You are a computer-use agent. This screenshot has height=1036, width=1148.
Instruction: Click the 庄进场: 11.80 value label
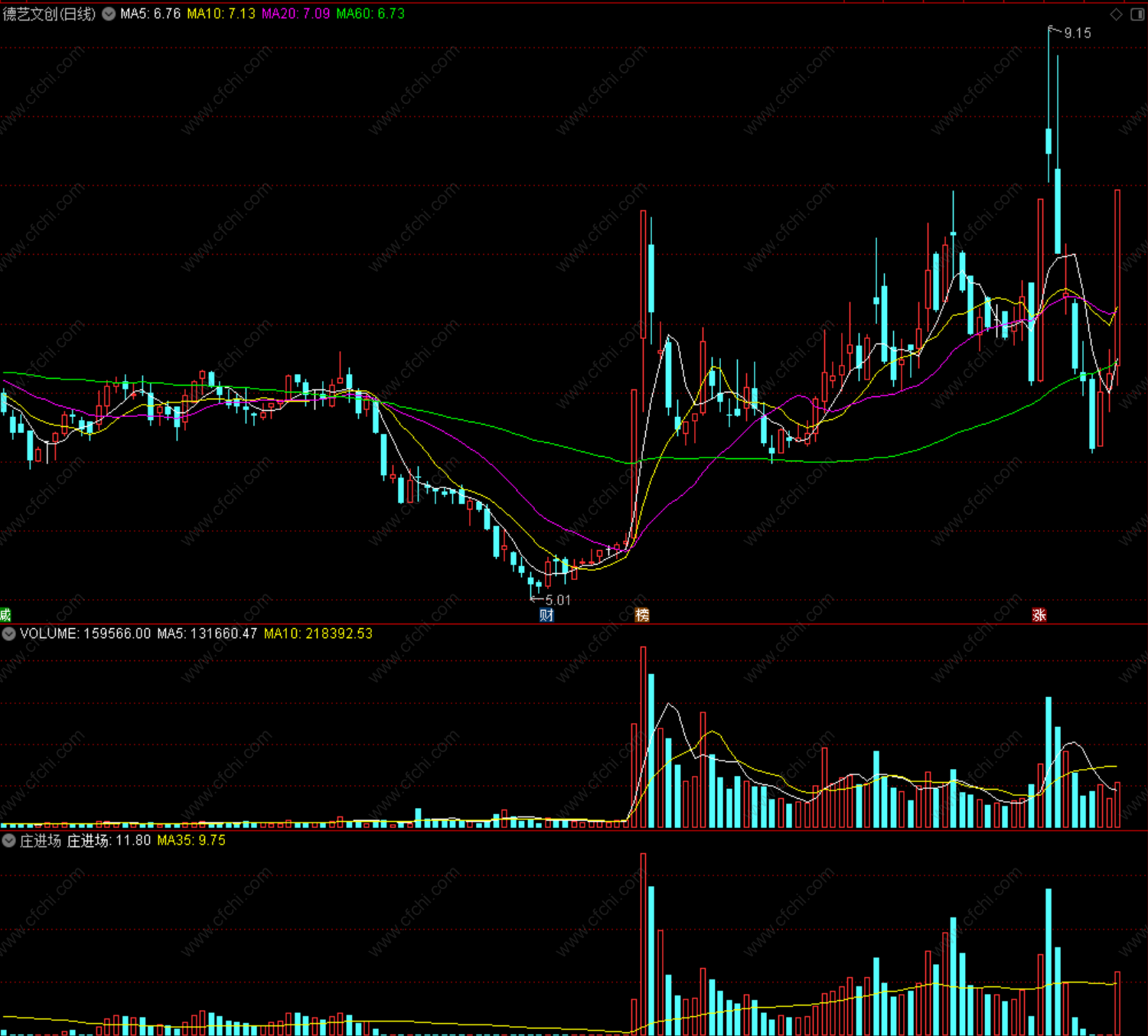[109, 840]
